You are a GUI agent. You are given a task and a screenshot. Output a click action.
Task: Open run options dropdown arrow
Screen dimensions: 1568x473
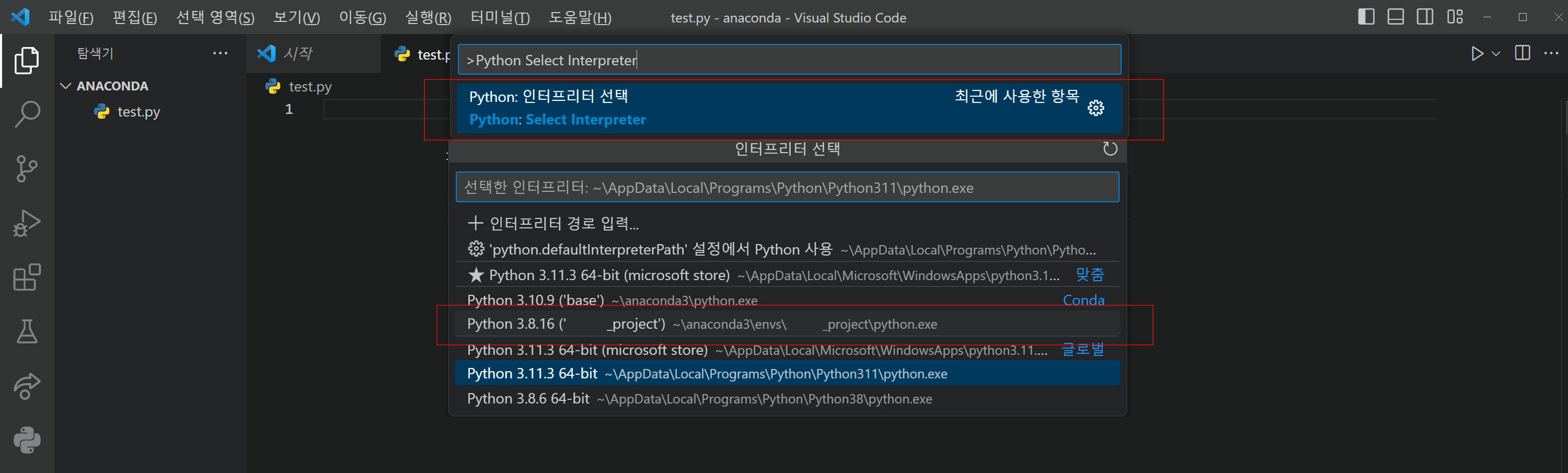1495,53
